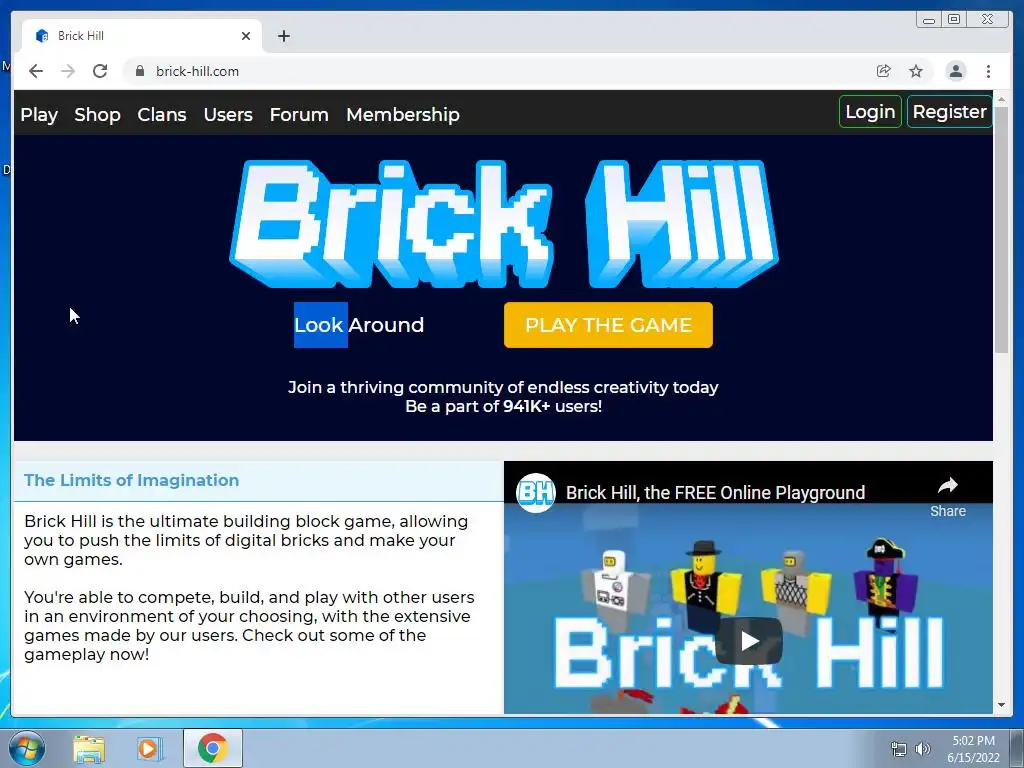Click the padlock site info icon
Viewport: 1024px width, 768px height.
(140, 71)
